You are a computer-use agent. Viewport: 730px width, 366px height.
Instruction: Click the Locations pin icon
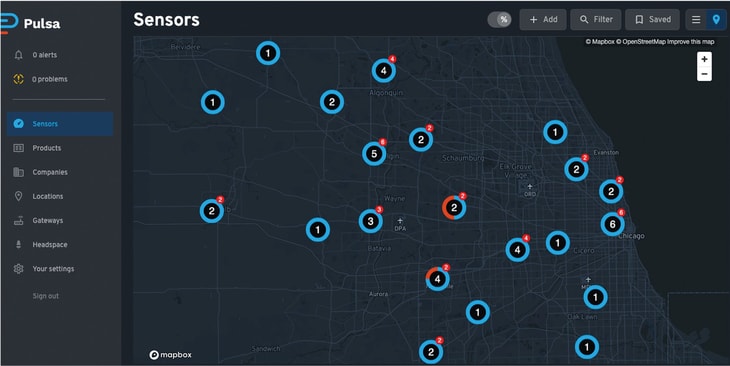tap(19, 197)
